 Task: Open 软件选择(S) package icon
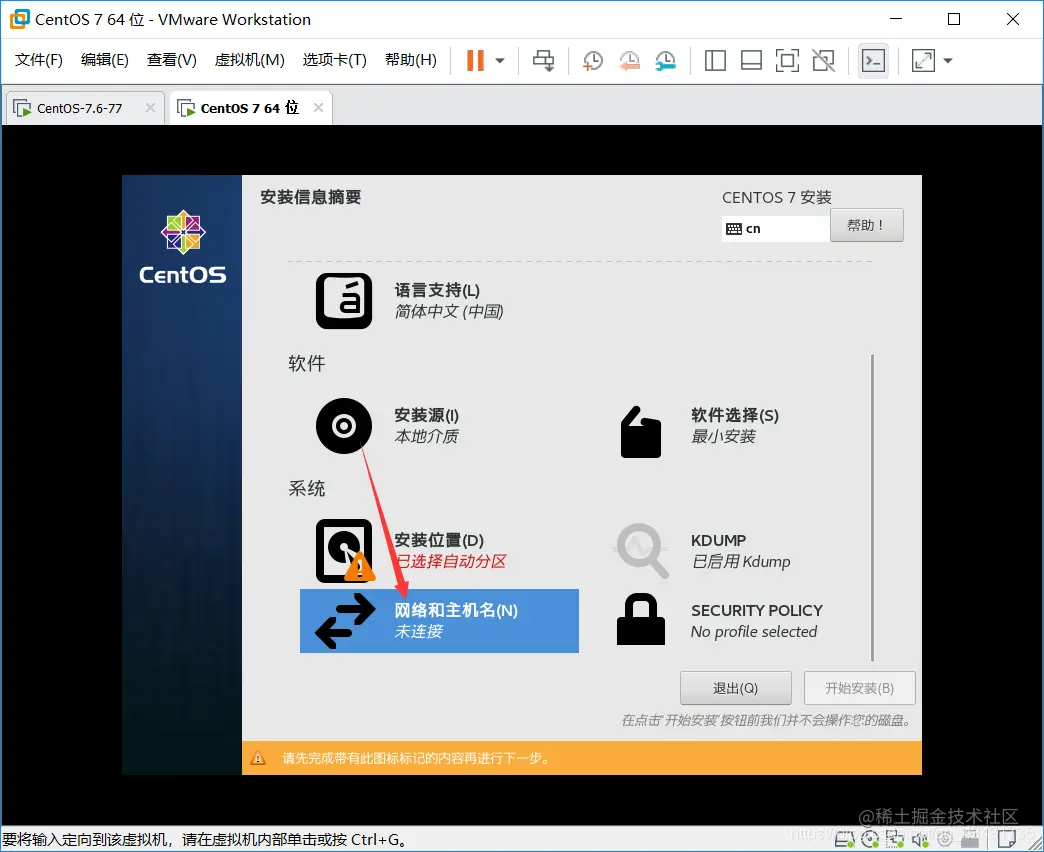641,431
